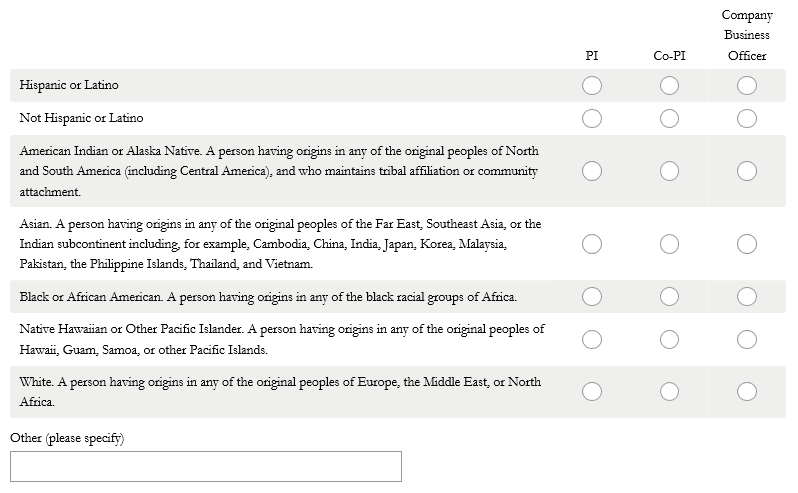The width and height of the screenshot is (798, 493).
Task: Select Business Officer for Black or African American
Action: (746, 296)
